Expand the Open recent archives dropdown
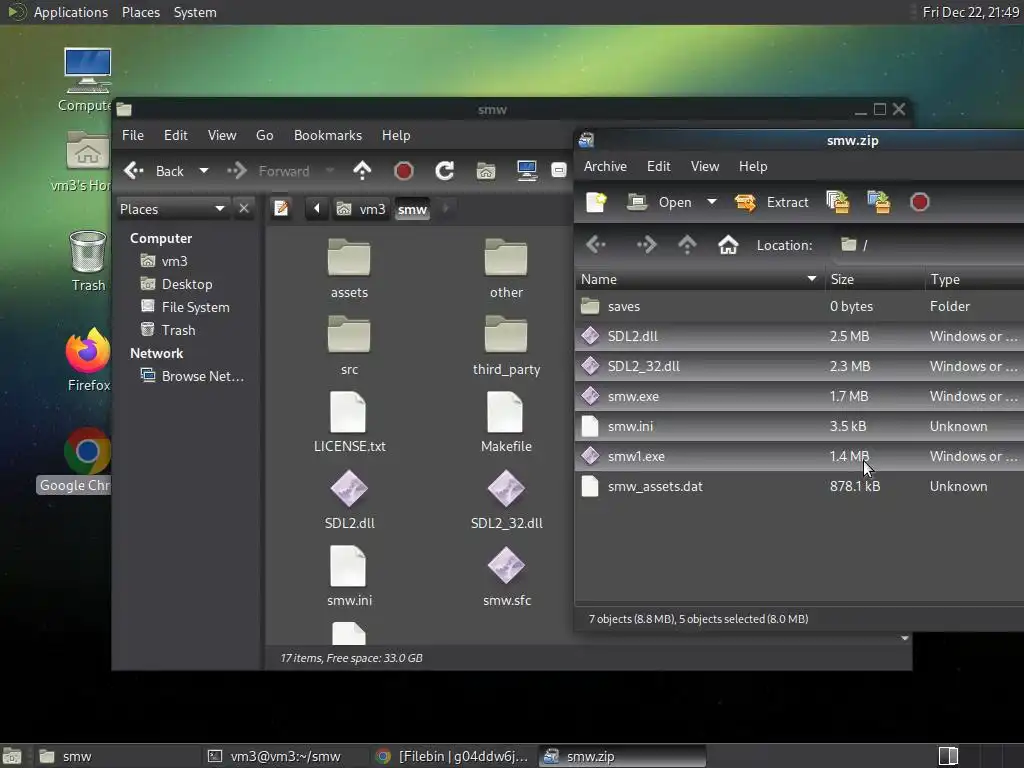Viewport: 1024px width, 768px height. click(712, 202)
